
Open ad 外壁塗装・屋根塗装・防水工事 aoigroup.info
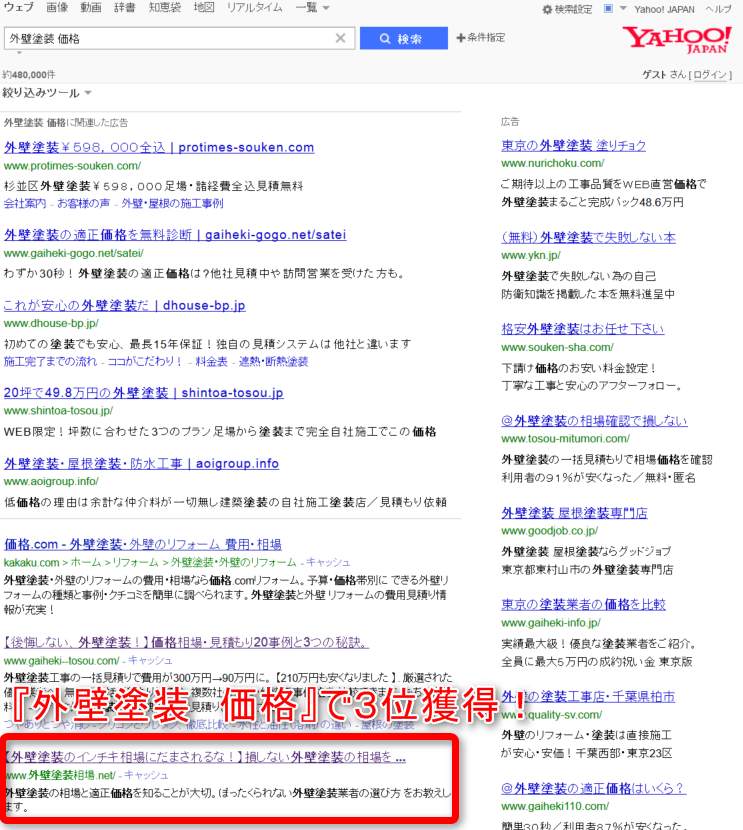coord(141,464)
